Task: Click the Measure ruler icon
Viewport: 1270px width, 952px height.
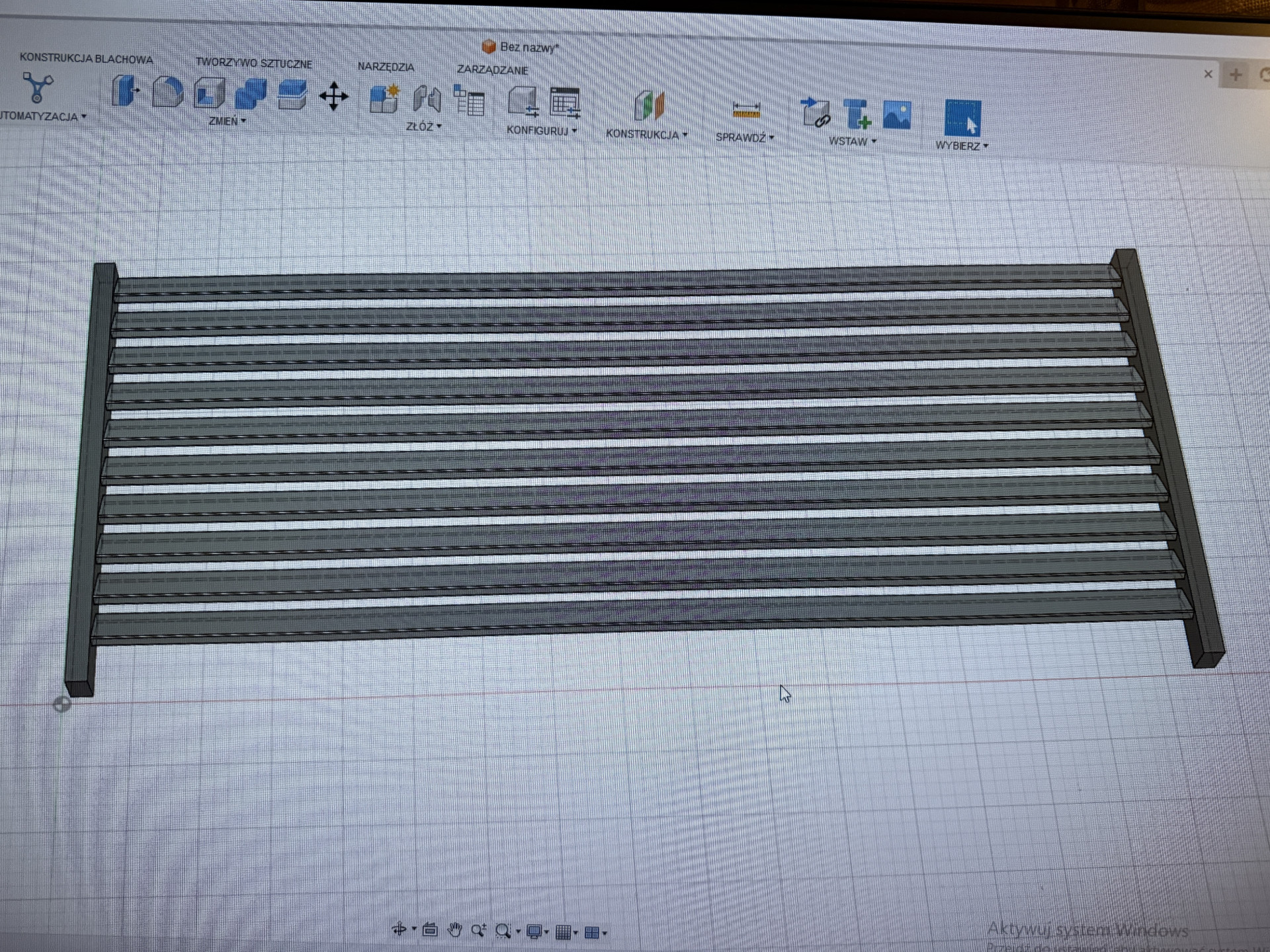Action: tap(746, 110)
